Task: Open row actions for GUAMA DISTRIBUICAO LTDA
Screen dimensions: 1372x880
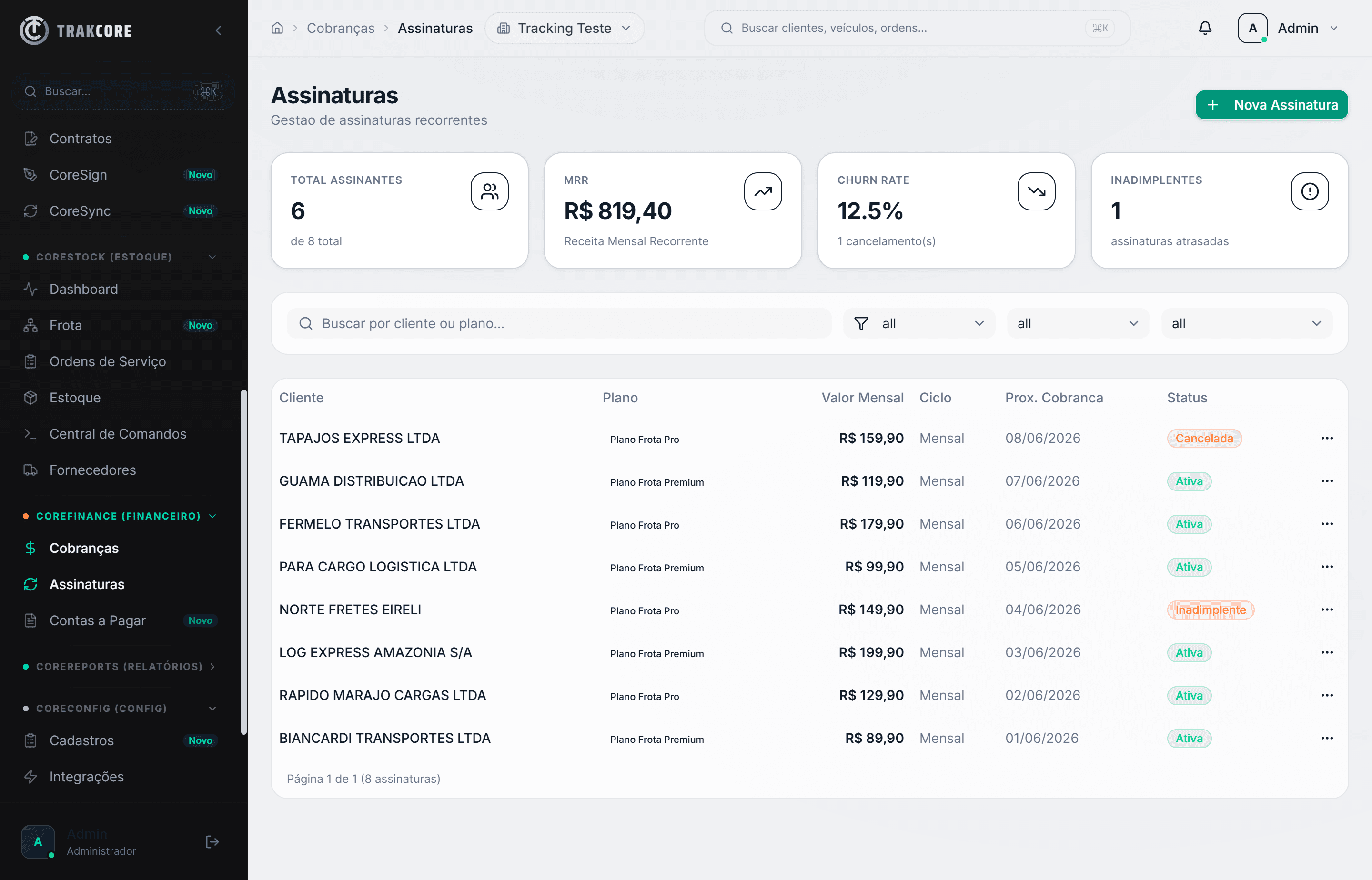Action: pos(1327,481)
